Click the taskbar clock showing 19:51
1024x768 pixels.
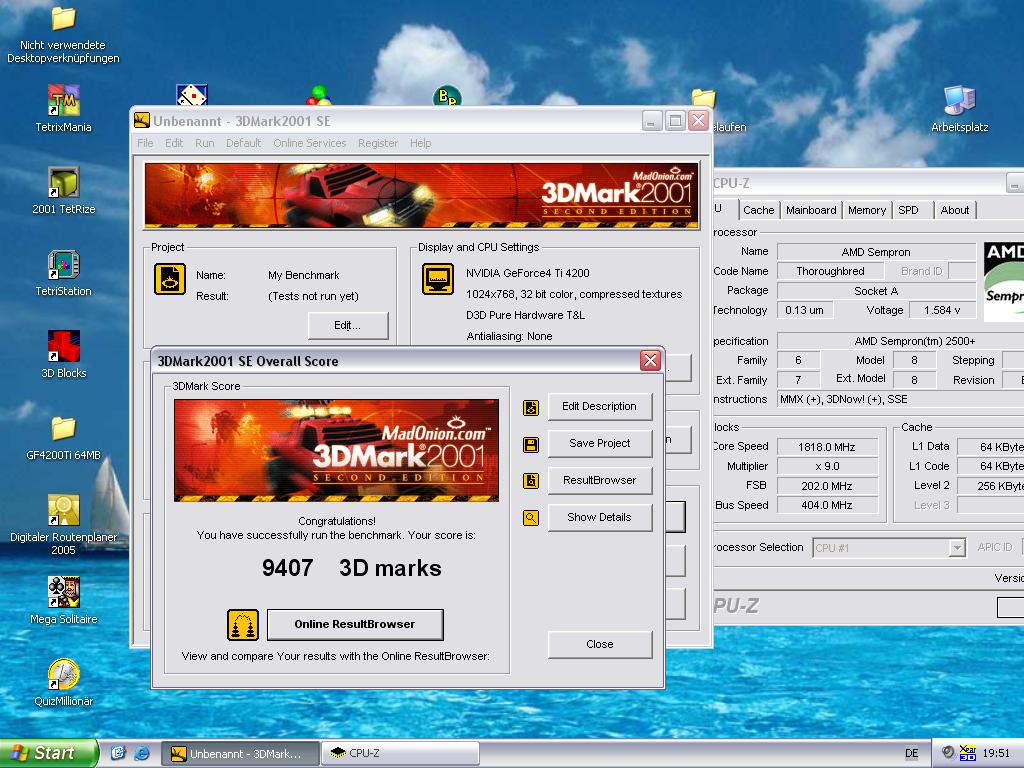(996, 753)
